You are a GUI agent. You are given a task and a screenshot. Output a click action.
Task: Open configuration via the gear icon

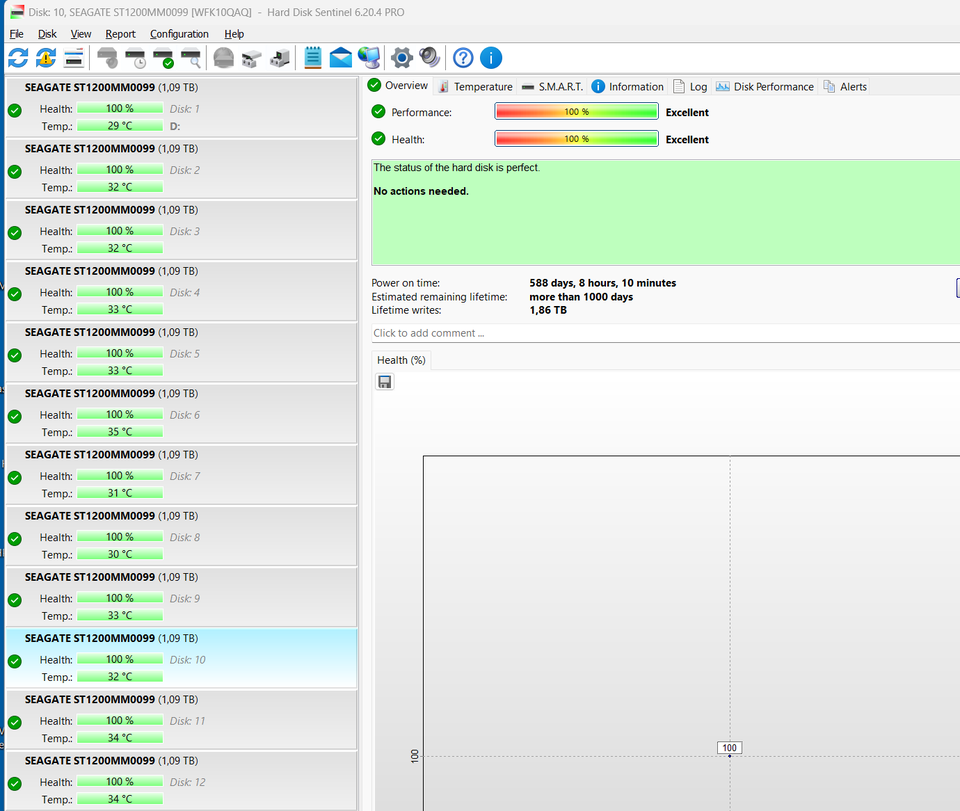click(x=402, y=58)
